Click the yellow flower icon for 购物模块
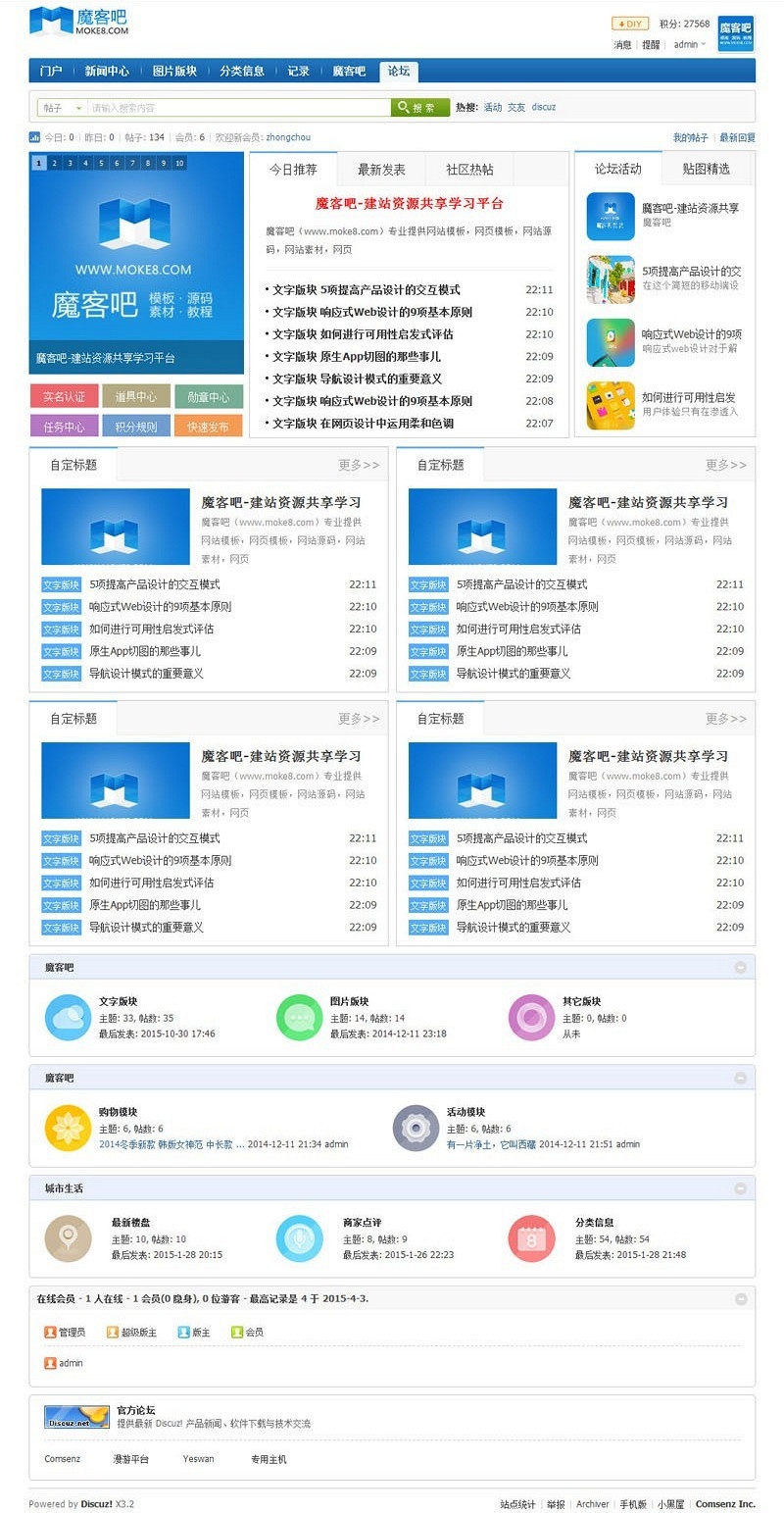Image resolution: width=784 pixels, height=1513 pixels. pyautogui.click(x=68, y=1128)
